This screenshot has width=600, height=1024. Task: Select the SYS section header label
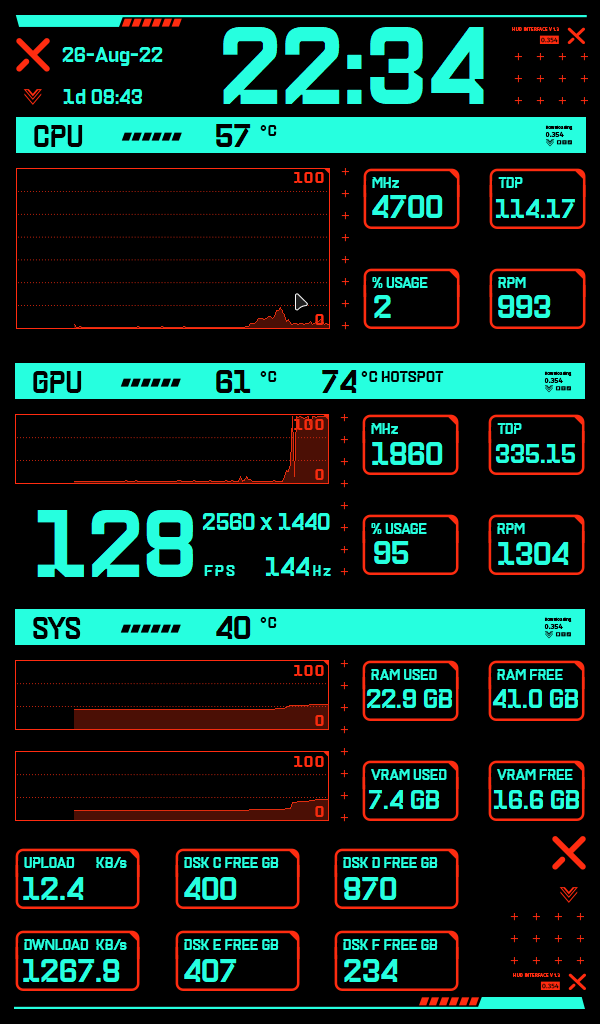point(57,628)
